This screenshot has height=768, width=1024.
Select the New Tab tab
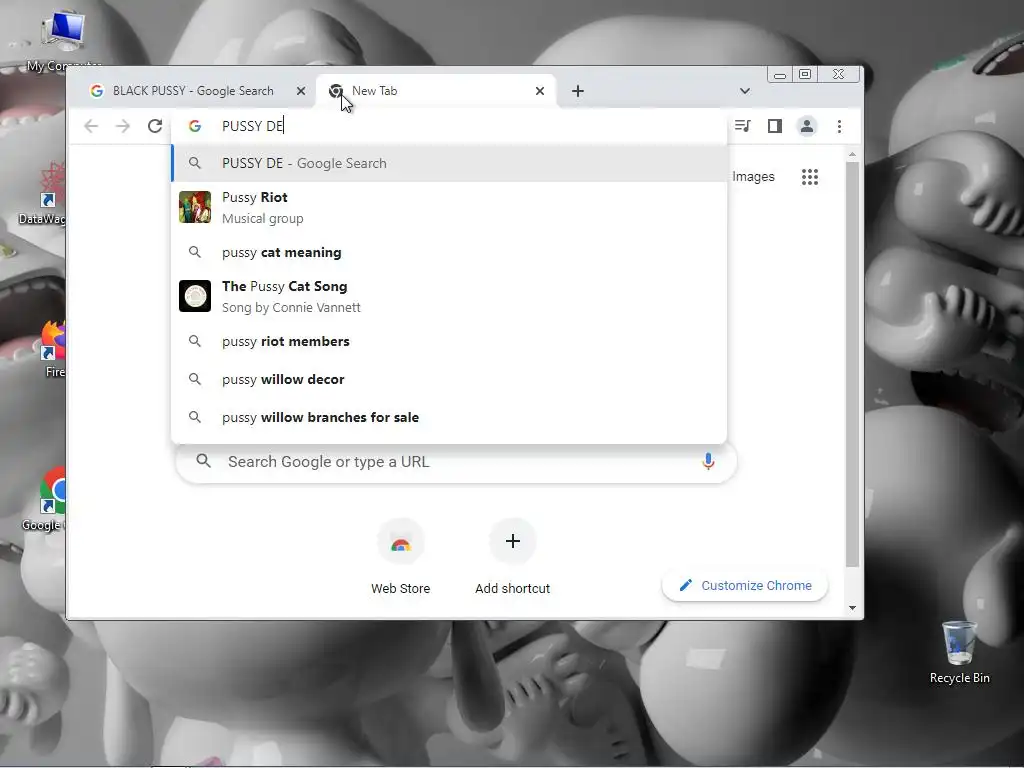(x=436, y=91)
